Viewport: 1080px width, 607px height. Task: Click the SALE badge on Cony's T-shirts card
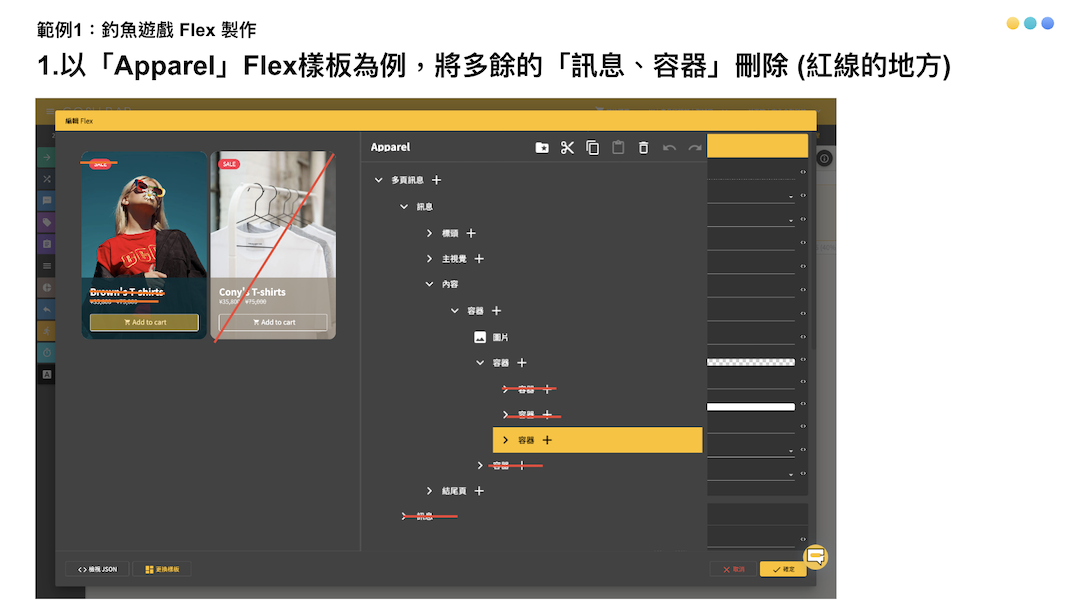coord(229,164)
